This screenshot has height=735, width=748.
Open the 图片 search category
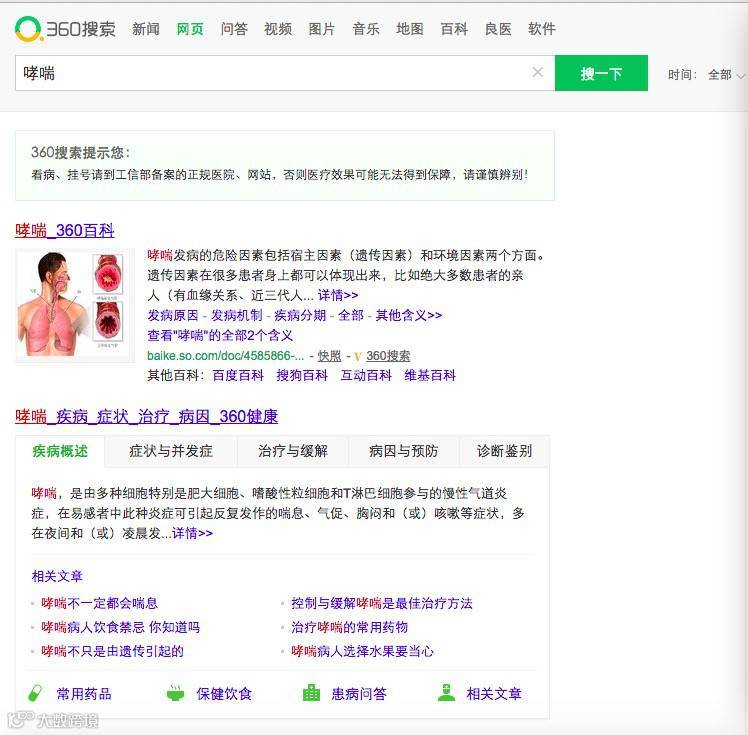tap(322, 29)
